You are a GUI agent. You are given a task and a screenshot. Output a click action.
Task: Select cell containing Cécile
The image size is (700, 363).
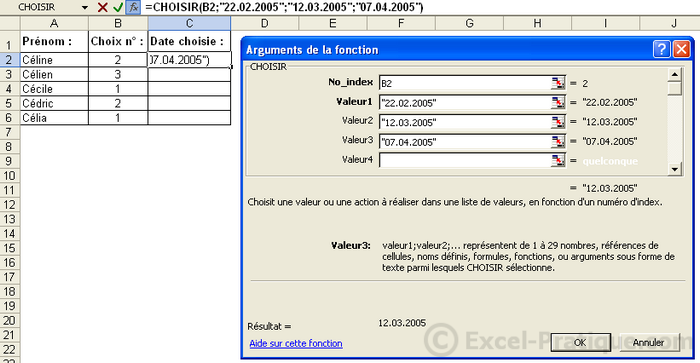54,89
